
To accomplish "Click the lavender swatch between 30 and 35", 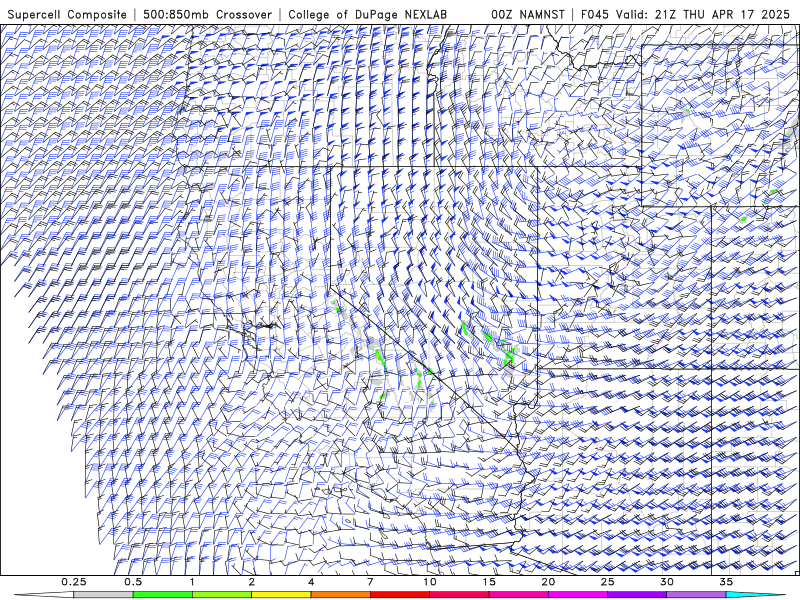I will coord(696,595).
